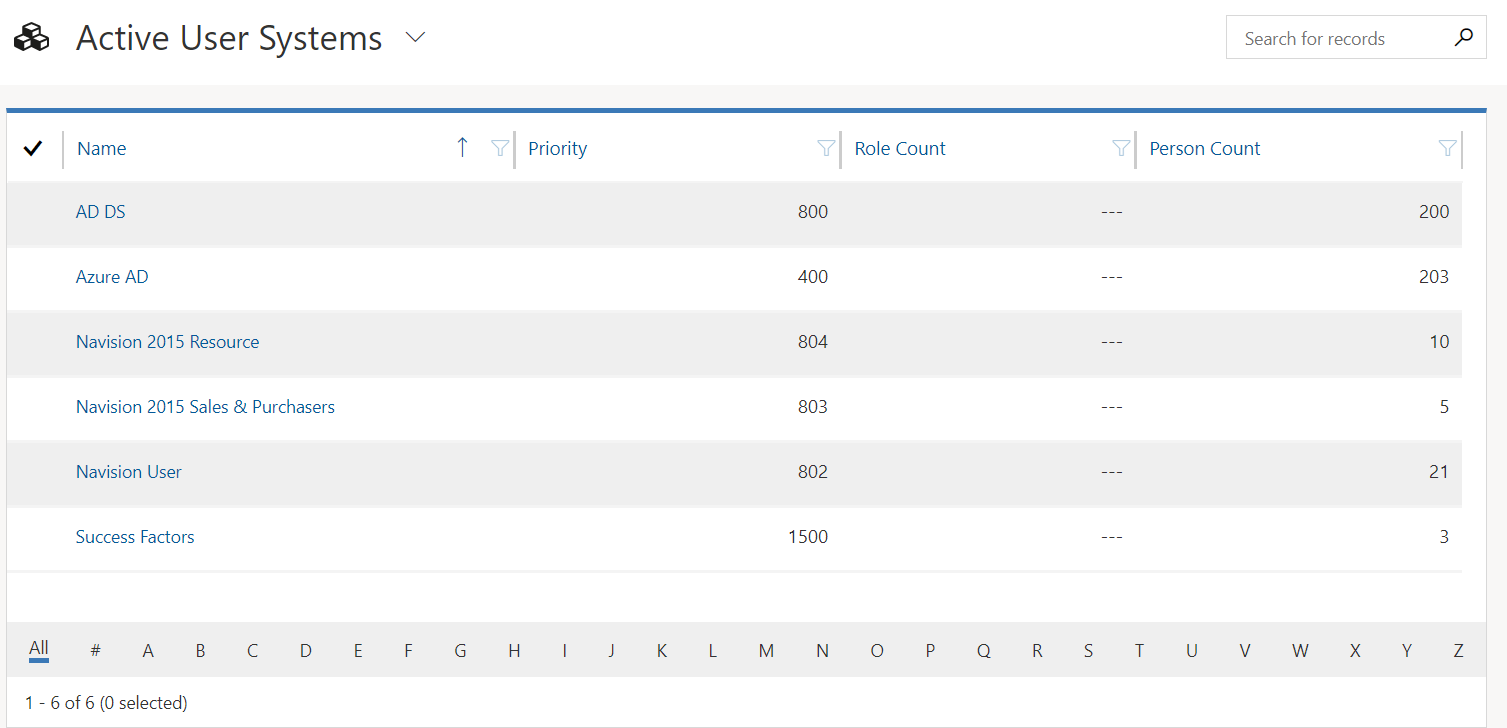Filter records by the # symbol
This screenshot has width=1507, height=728.
(95, 651)
